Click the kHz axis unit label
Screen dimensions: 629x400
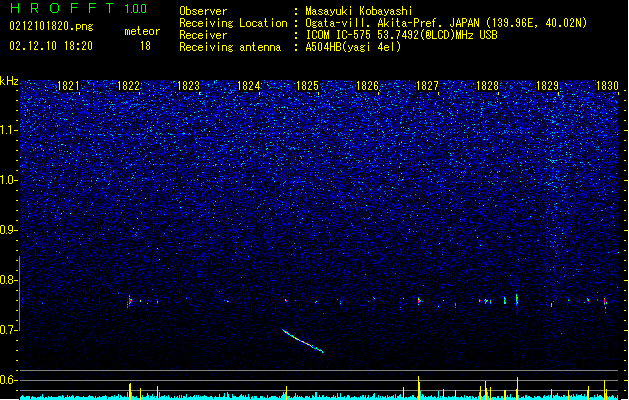click(x=9, y=81)
